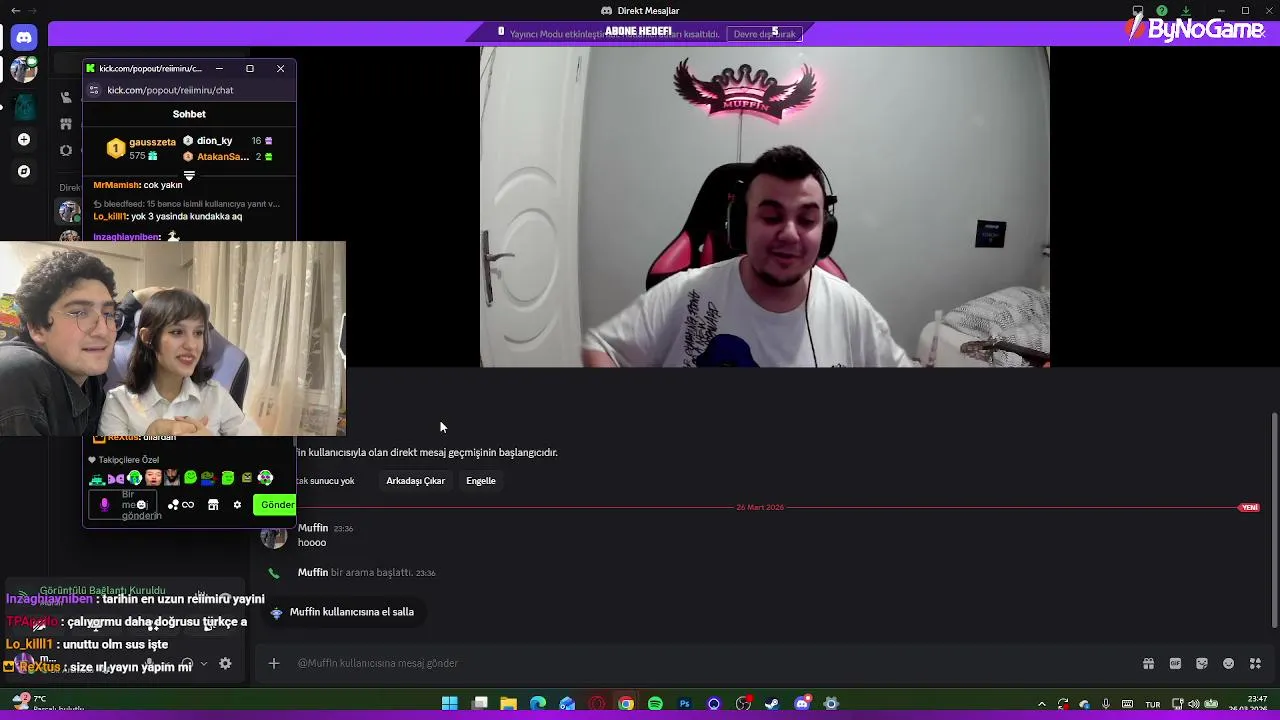Open the Discord gift icon

[x=1148, y=663]
